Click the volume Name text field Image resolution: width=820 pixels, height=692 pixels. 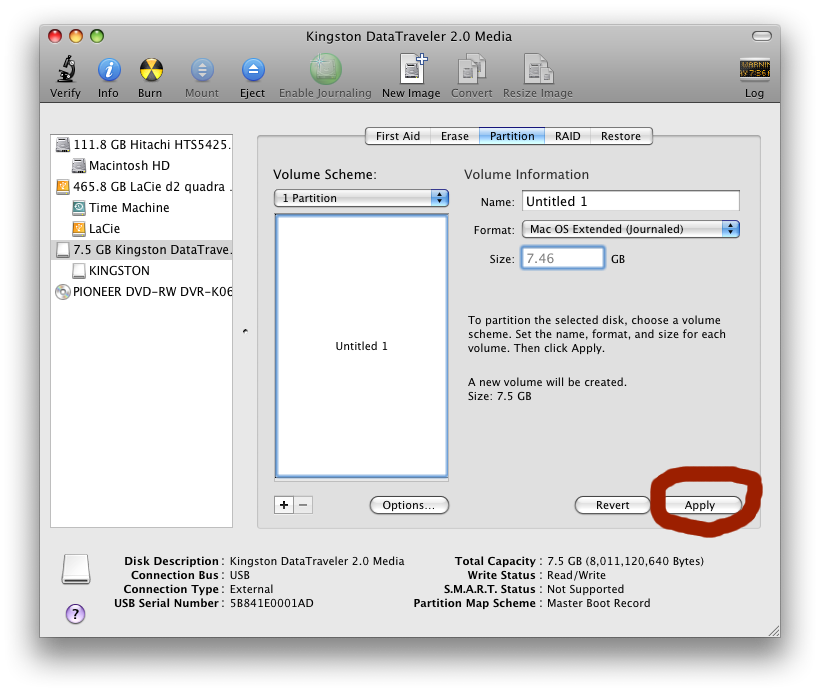631,201
